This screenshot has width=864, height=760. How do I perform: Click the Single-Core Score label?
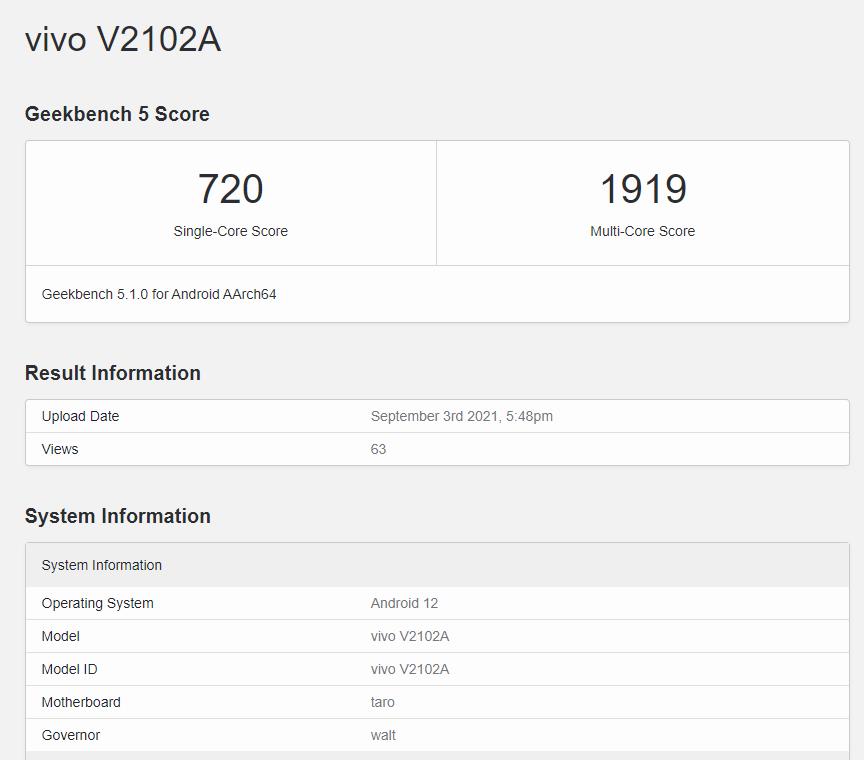coord(230,231)
